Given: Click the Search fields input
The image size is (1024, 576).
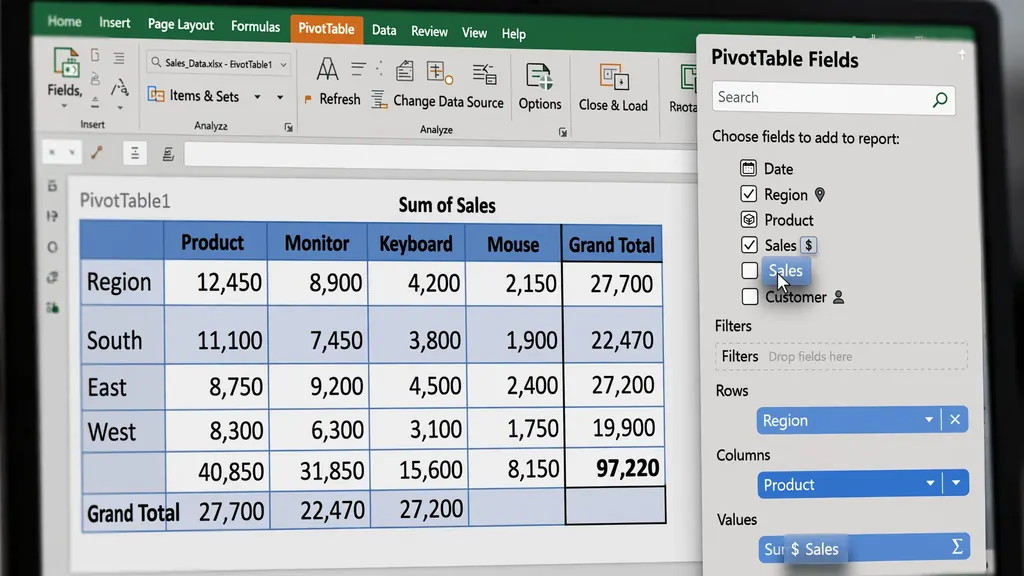Looking at the screenshot, I should [833, 99].
